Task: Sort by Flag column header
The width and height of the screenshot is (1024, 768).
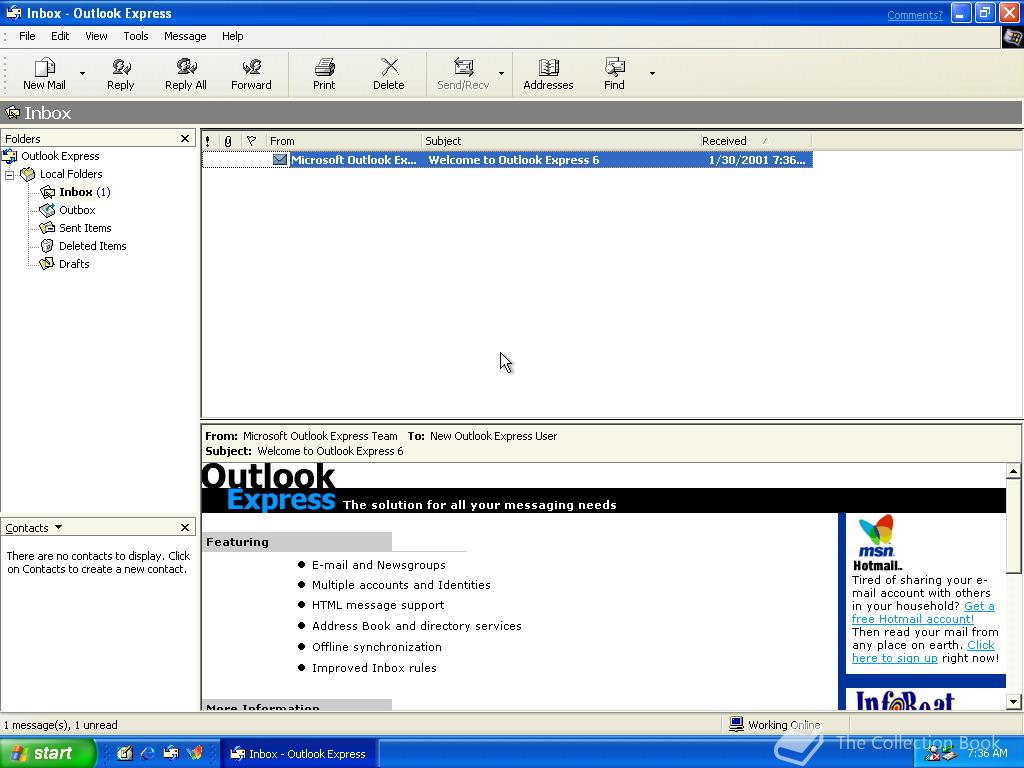Action: 251,141
